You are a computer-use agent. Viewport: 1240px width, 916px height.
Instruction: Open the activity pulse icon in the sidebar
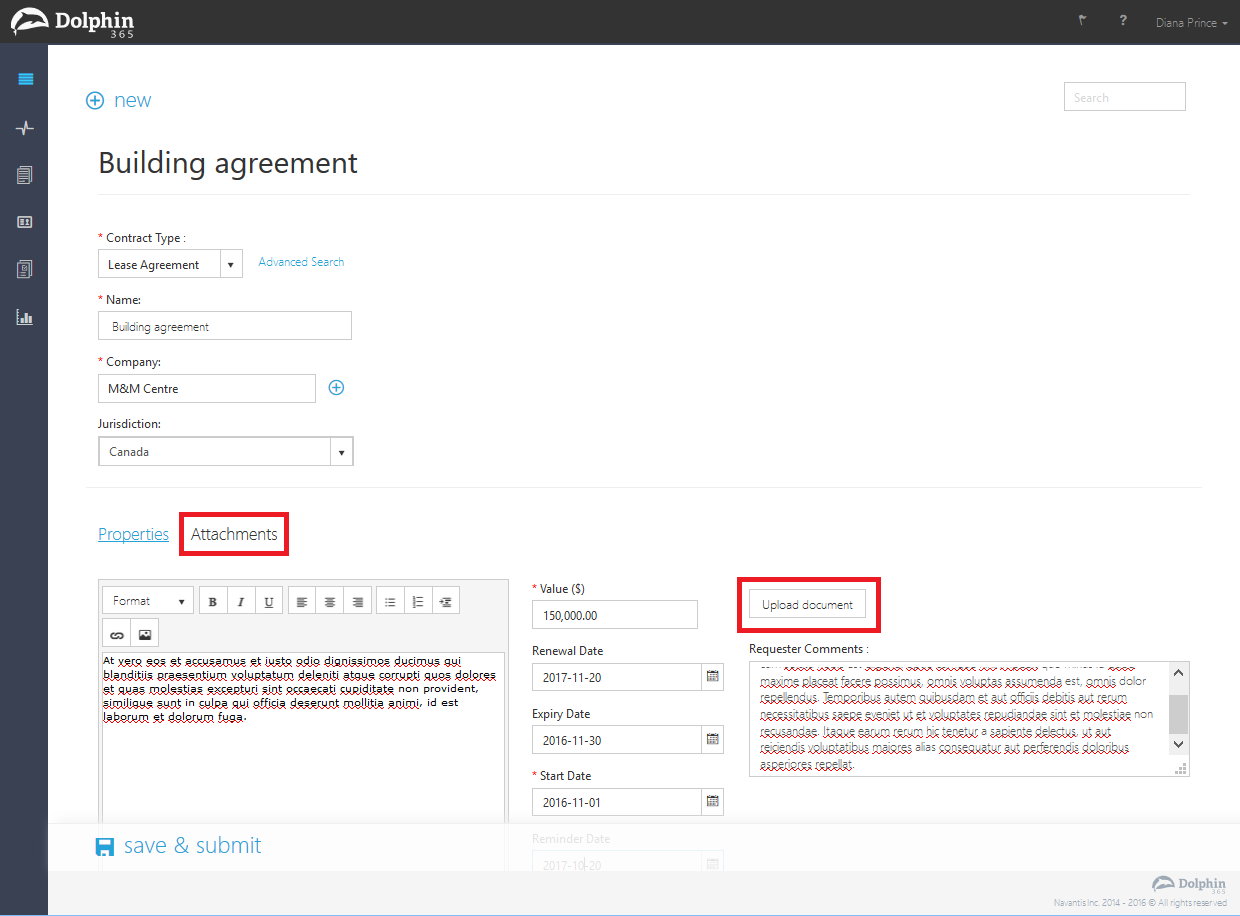(25, 128)
